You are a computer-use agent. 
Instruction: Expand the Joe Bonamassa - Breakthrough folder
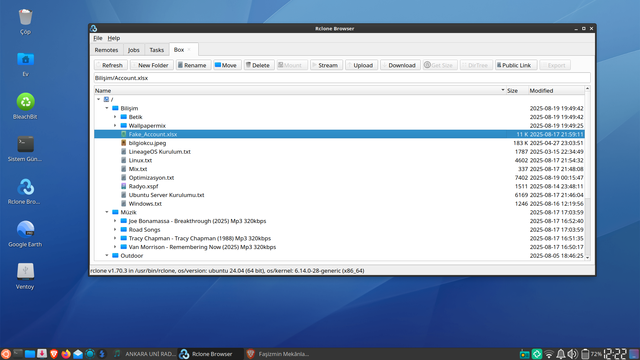point(115,221)
